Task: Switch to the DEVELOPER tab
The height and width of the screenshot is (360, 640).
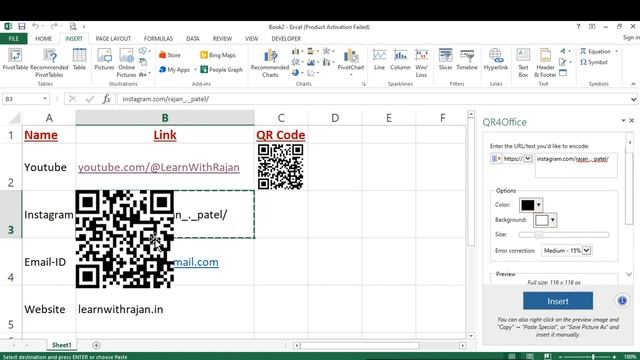Action: click(286, 38)
